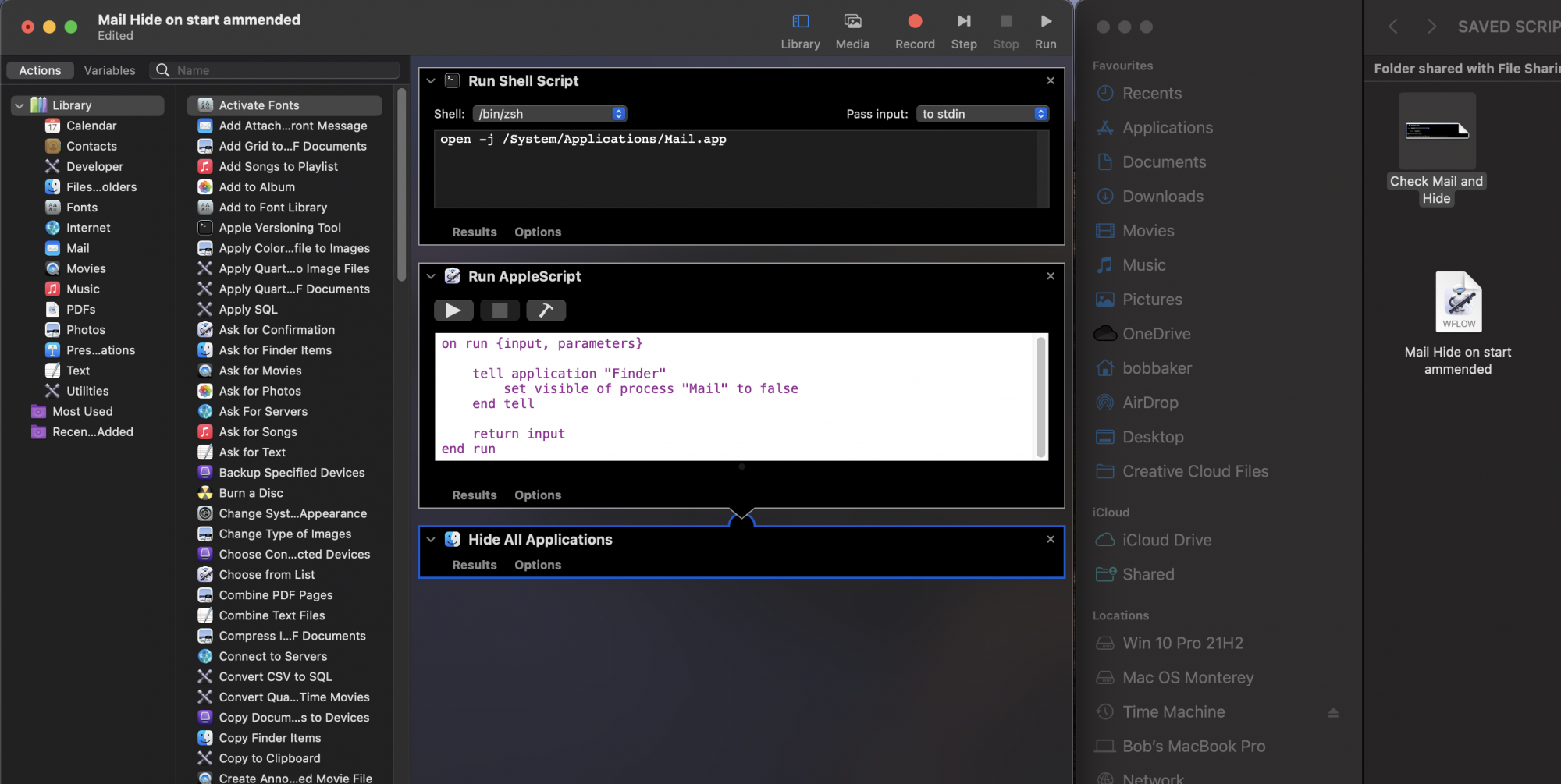Open the Pass input dropdown

point(983,114)
